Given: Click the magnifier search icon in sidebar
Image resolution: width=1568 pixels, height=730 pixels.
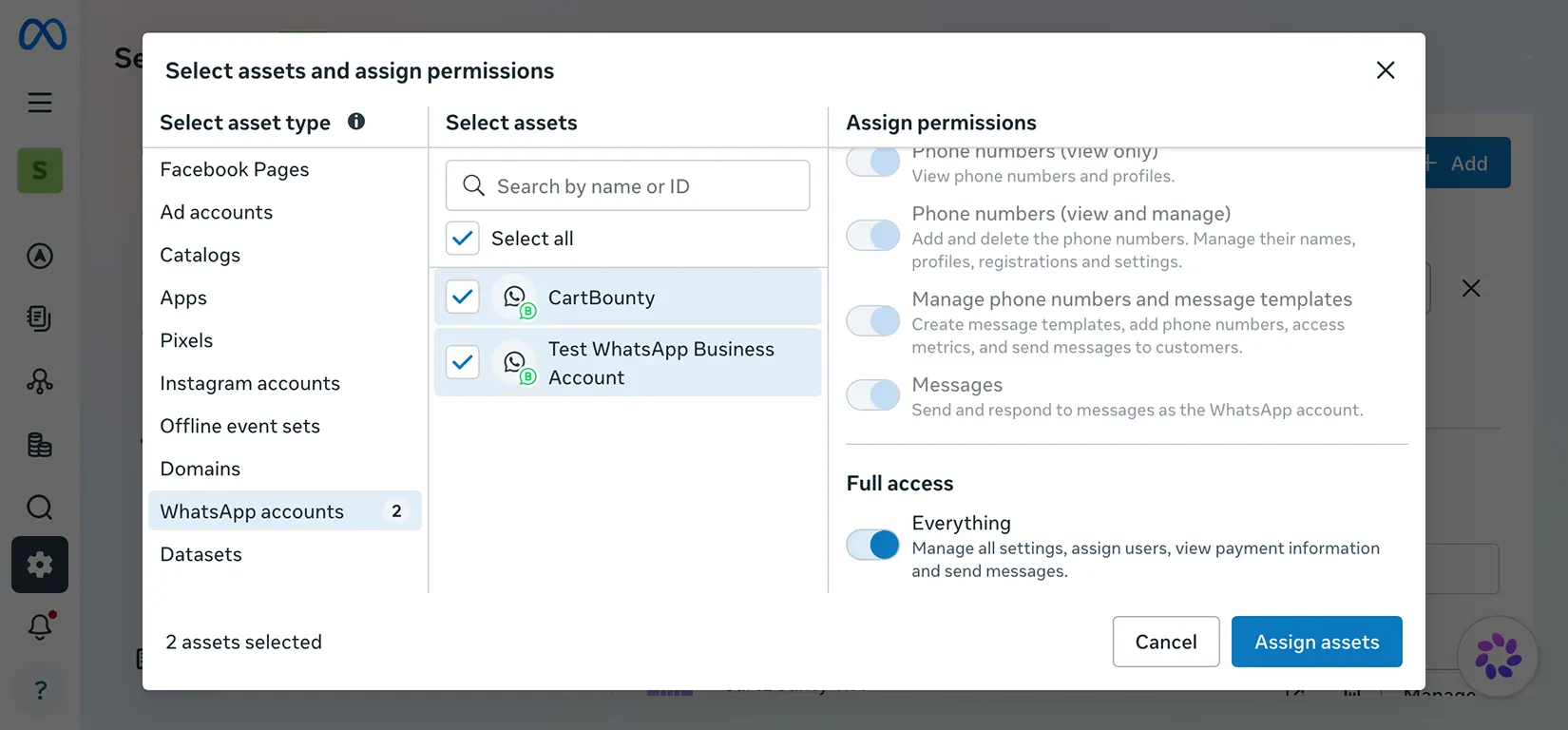Looking at the screenshot, I should (40, 508).
